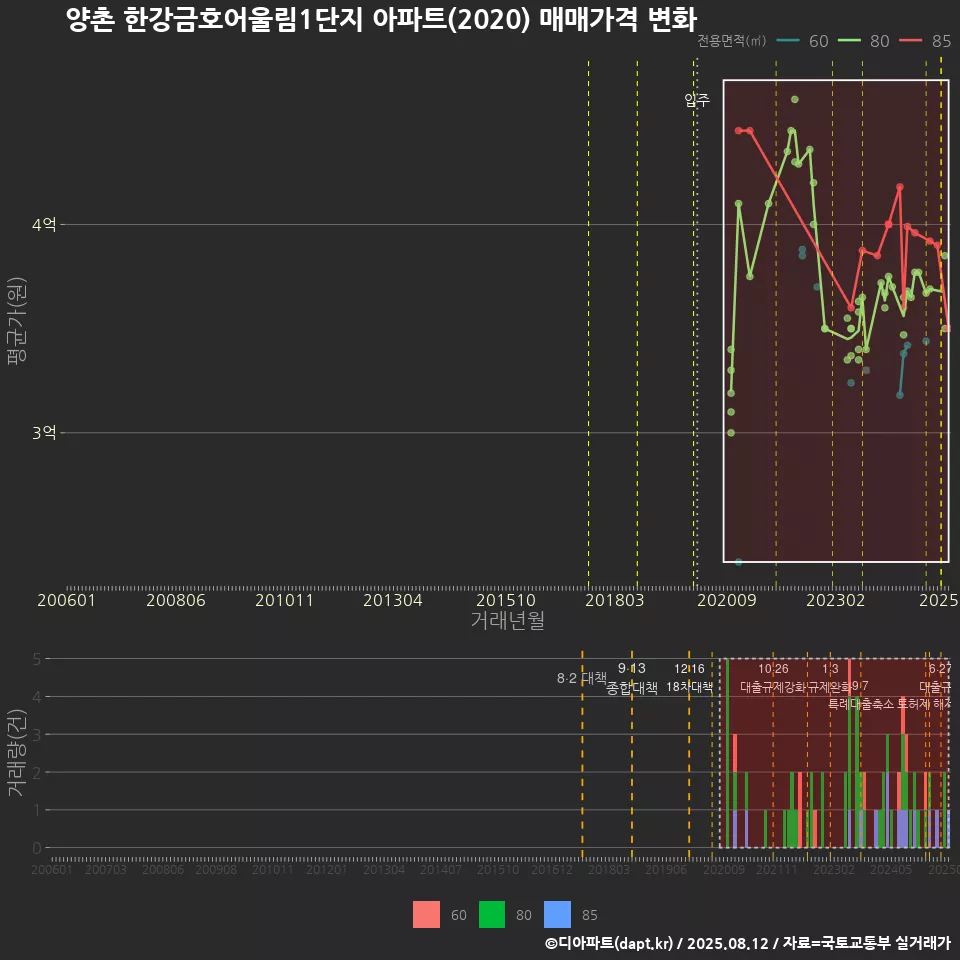Click the '0' tick label on the volume axis
960x960 pixels.
pyautogui.click(x=37, y=848)
